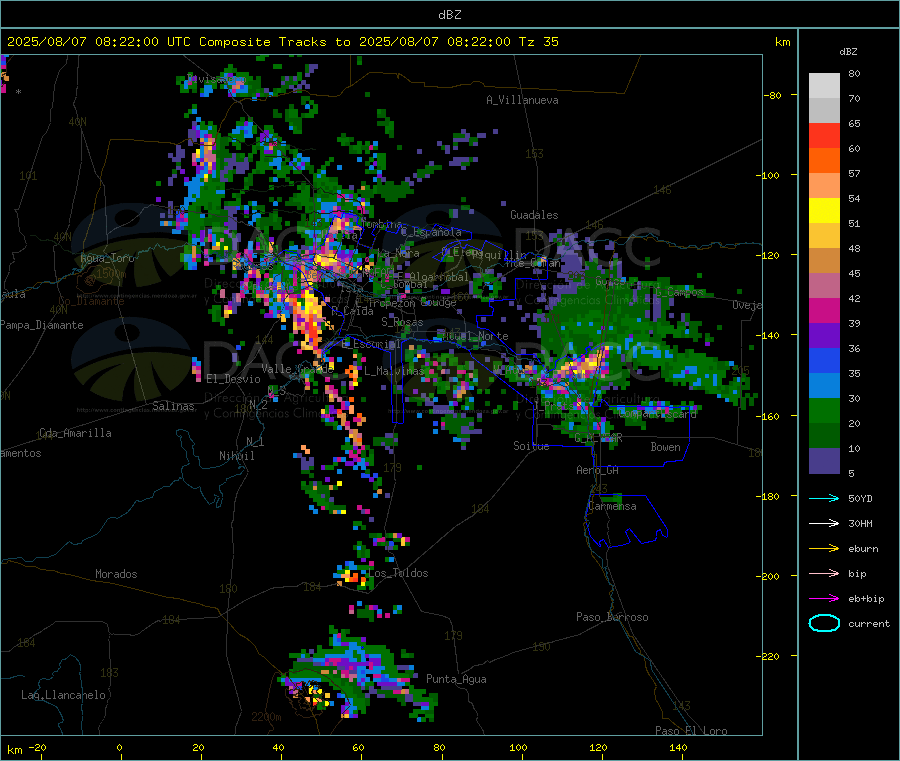900x761 pixels.
Task: Click the 'Morados' map label
Action: click(116, 574)
